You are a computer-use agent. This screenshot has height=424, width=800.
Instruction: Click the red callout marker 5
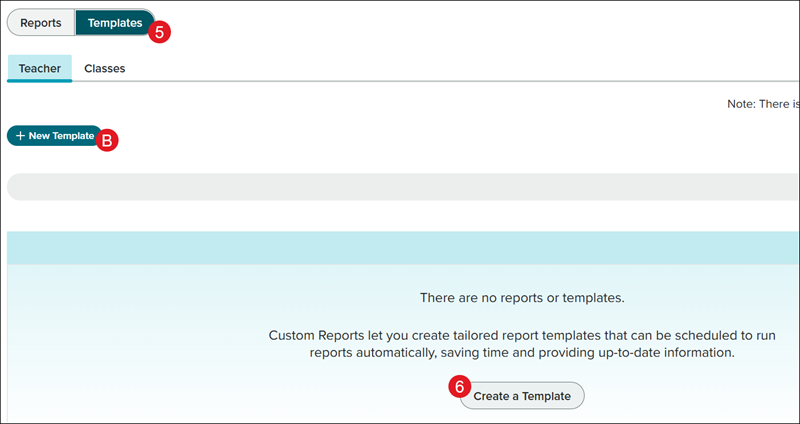[x=160, y=31]
